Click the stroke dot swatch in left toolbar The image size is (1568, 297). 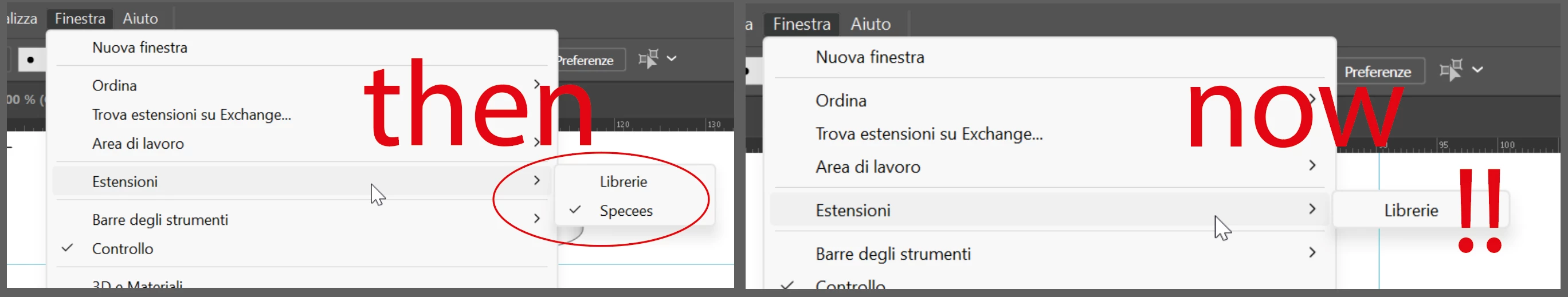[x=31, y=60]
